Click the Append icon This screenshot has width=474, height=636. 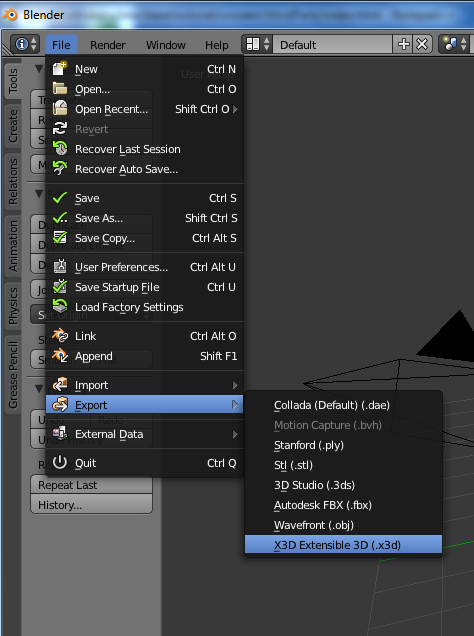pos(60,356)
